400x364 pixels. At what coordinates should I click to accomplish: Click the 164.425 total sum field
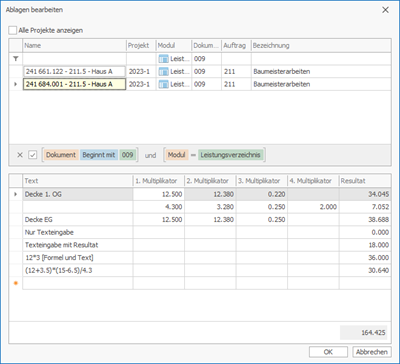tap(363, 332)
